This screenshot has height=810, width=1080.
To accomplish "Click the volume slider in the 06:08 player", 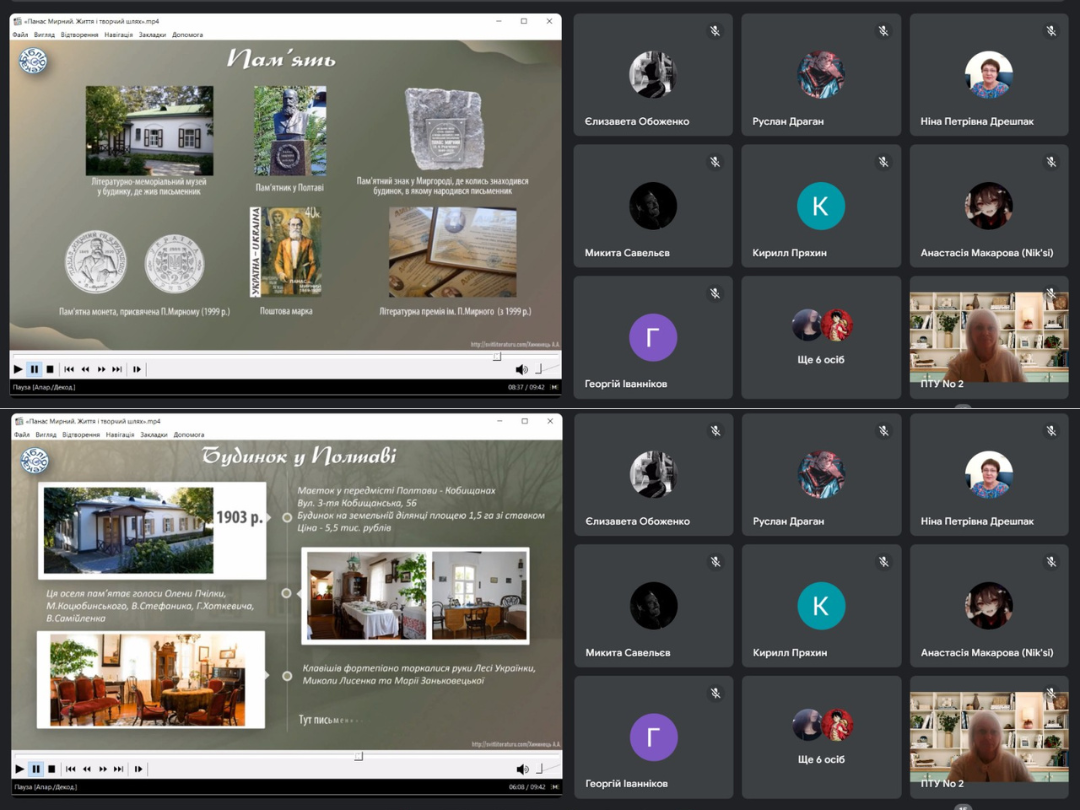I will (x=547, y=769).
